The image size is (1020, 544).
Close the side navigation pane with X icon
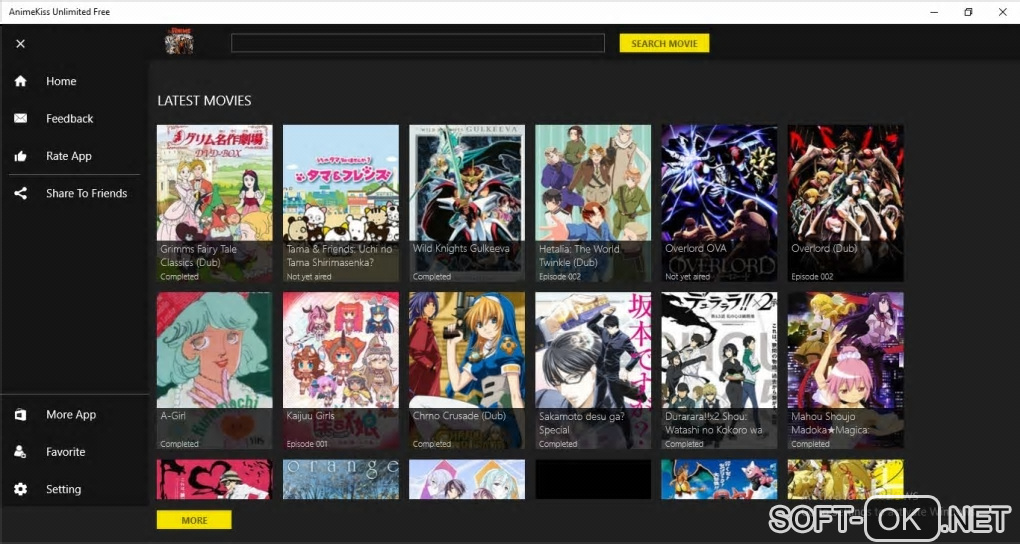coord(20,44)
